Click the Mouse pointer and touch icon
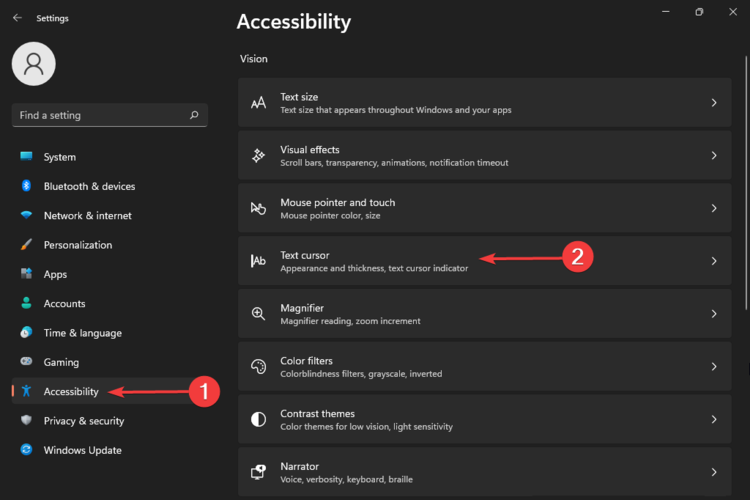 click(258, 208)
